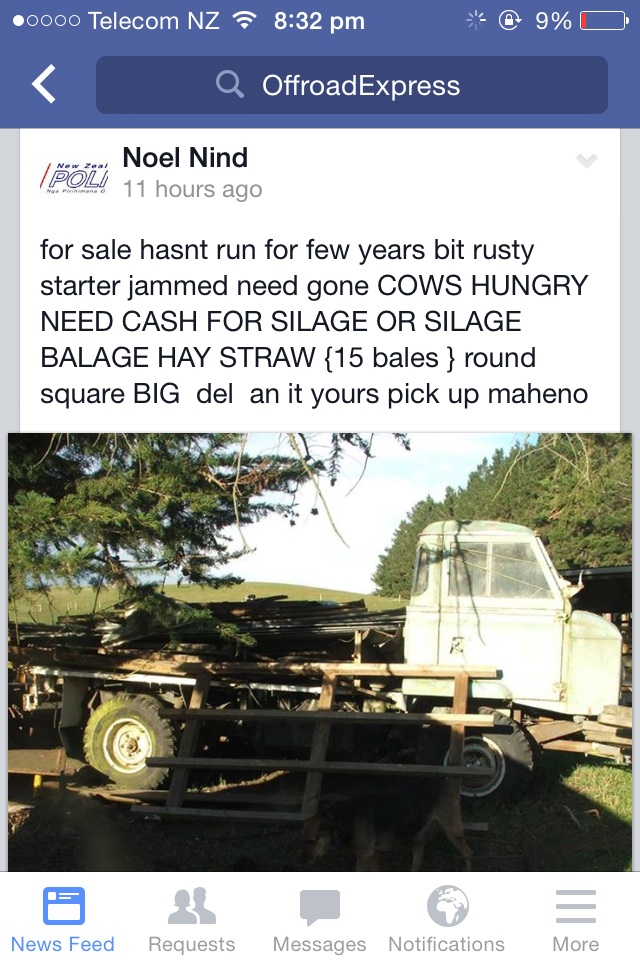Viewport: 640px width, 960px height.
Task: Open Noel Nind's profile name link
Action: coord(185,158)
